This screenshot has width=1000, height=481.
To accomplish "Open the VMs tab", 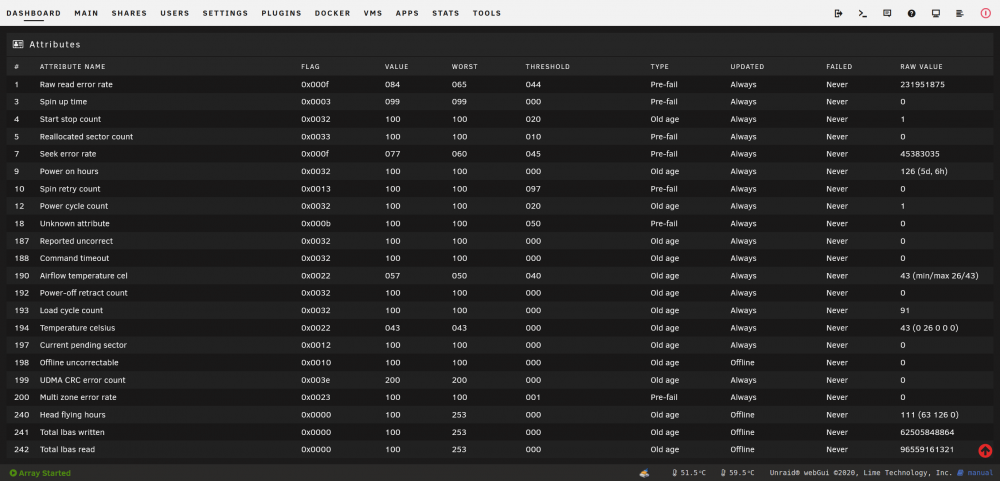I will pos(373,13).
